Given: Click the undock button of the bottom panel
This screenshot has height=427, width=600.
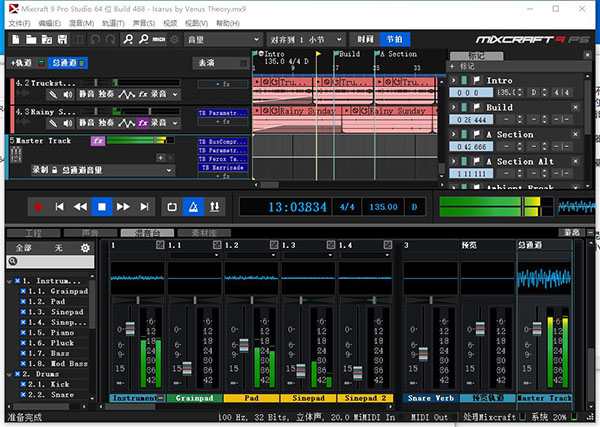Looking at the screenshot, I should (x=572, y=233).
